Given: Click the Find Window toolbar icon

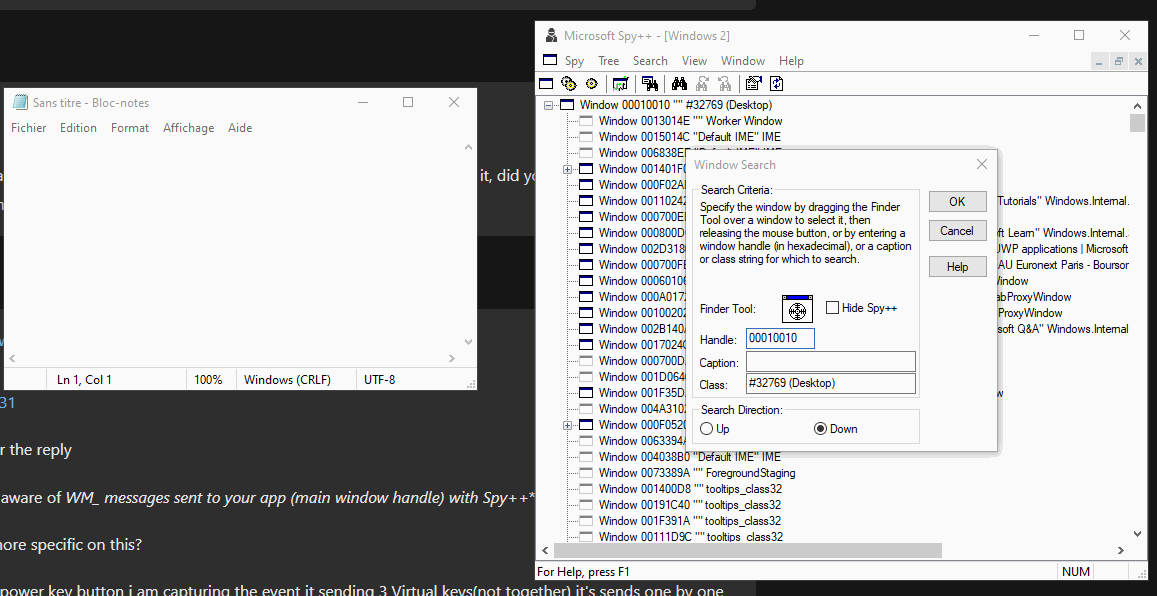Looking at the screenshot, I should tap(649, 83).
